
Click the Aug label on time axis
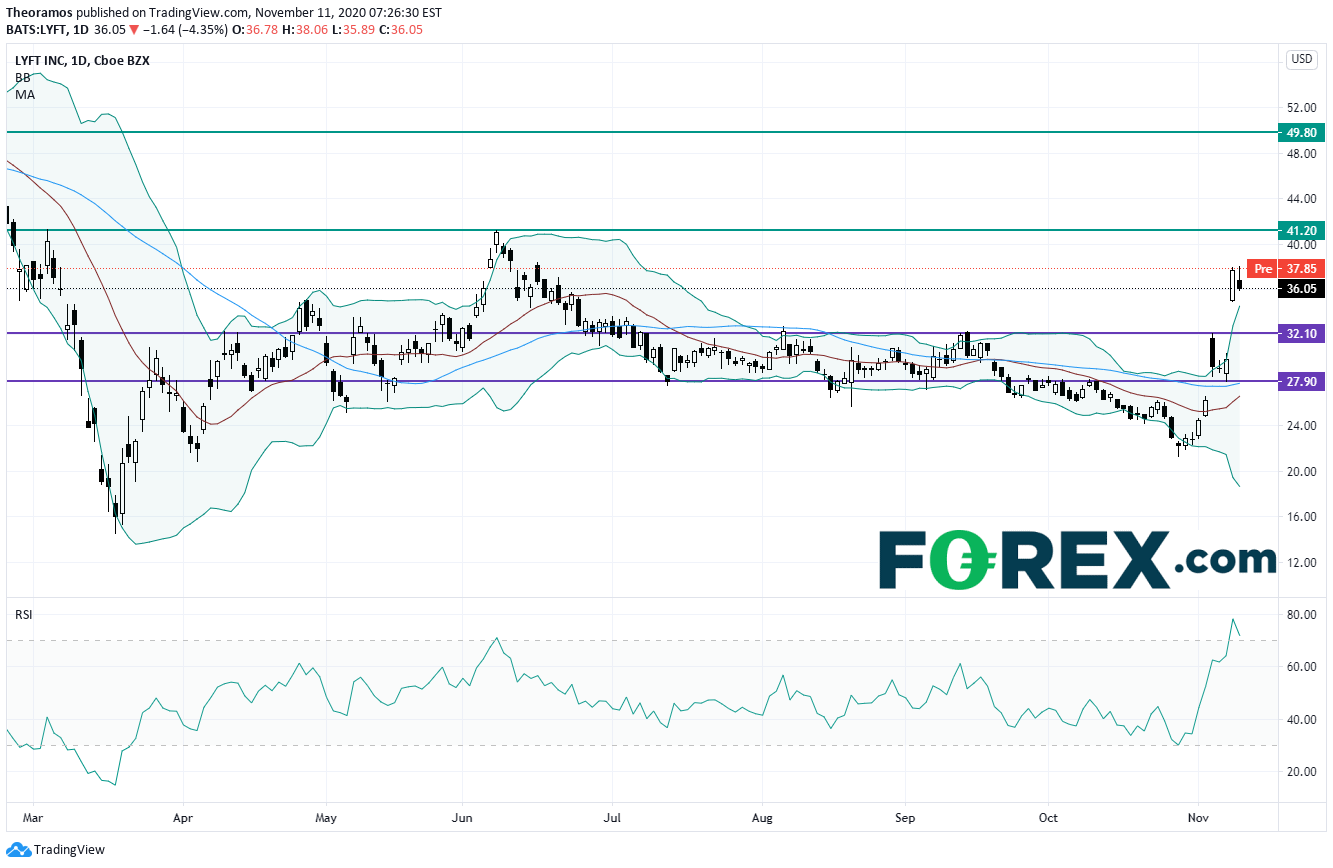pyautogui.click(x=763, y=816)
